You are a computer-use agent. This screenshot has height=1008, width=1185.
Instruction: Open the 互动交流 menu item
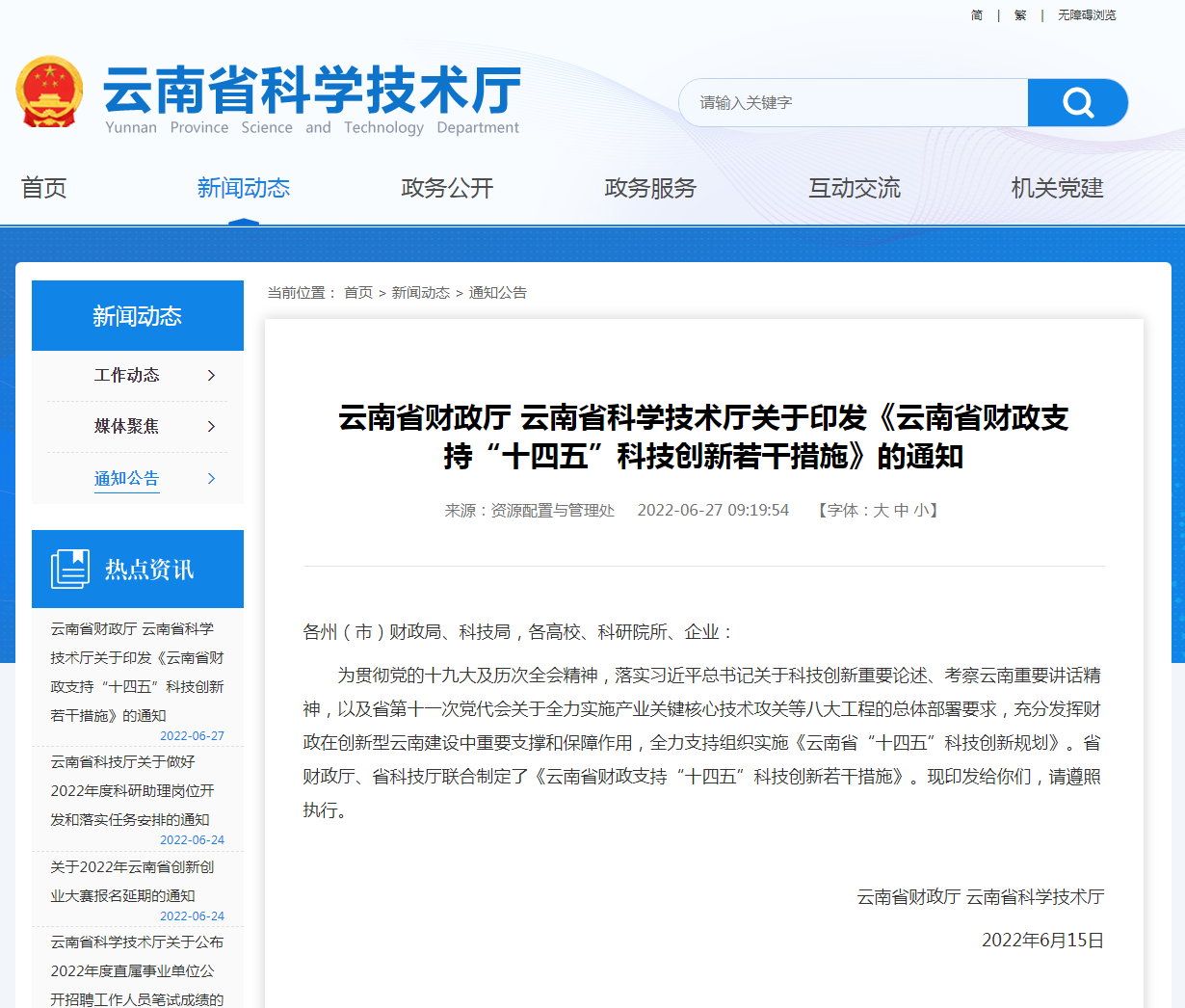854,188
